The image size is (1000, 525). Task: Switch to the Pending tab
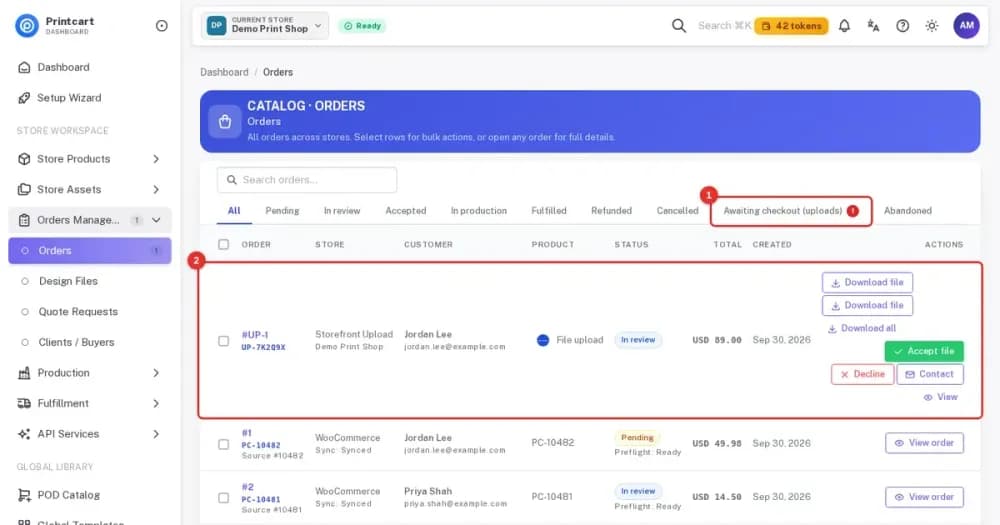282,211
